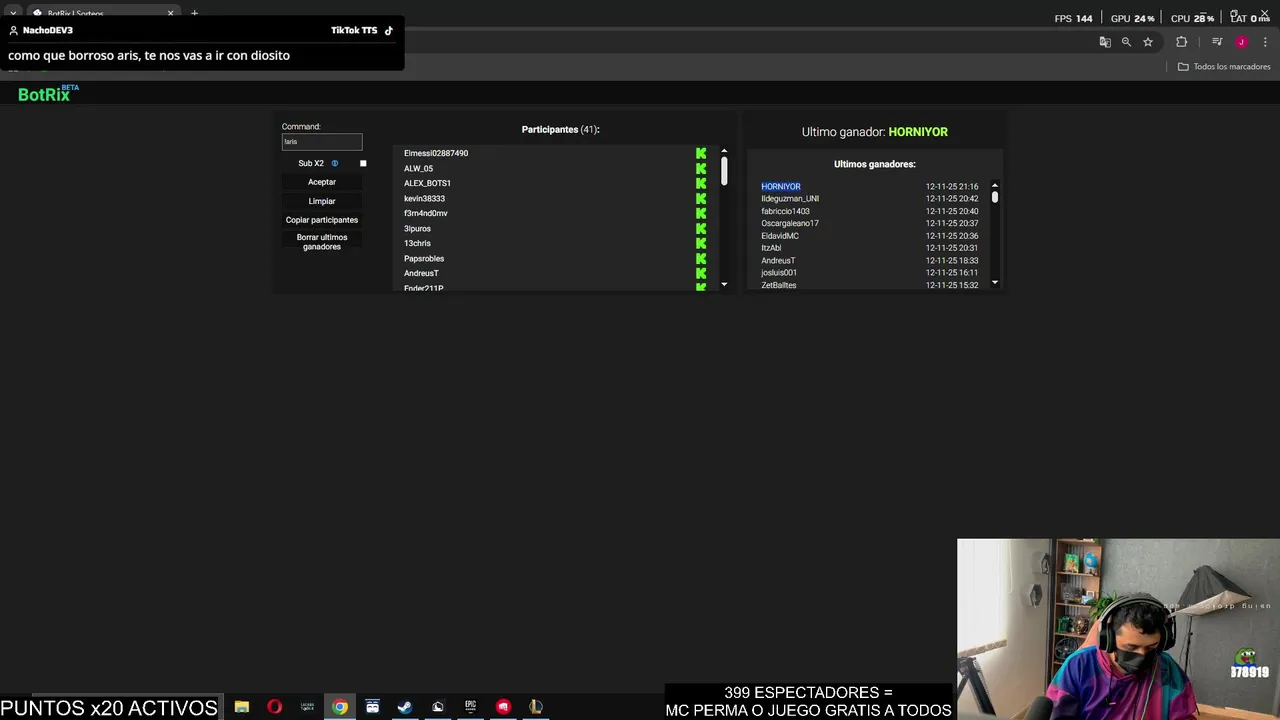Open Steam from the taskbar
The image size is (1280, 720).
pyautogui.click(x=405, y=707)
